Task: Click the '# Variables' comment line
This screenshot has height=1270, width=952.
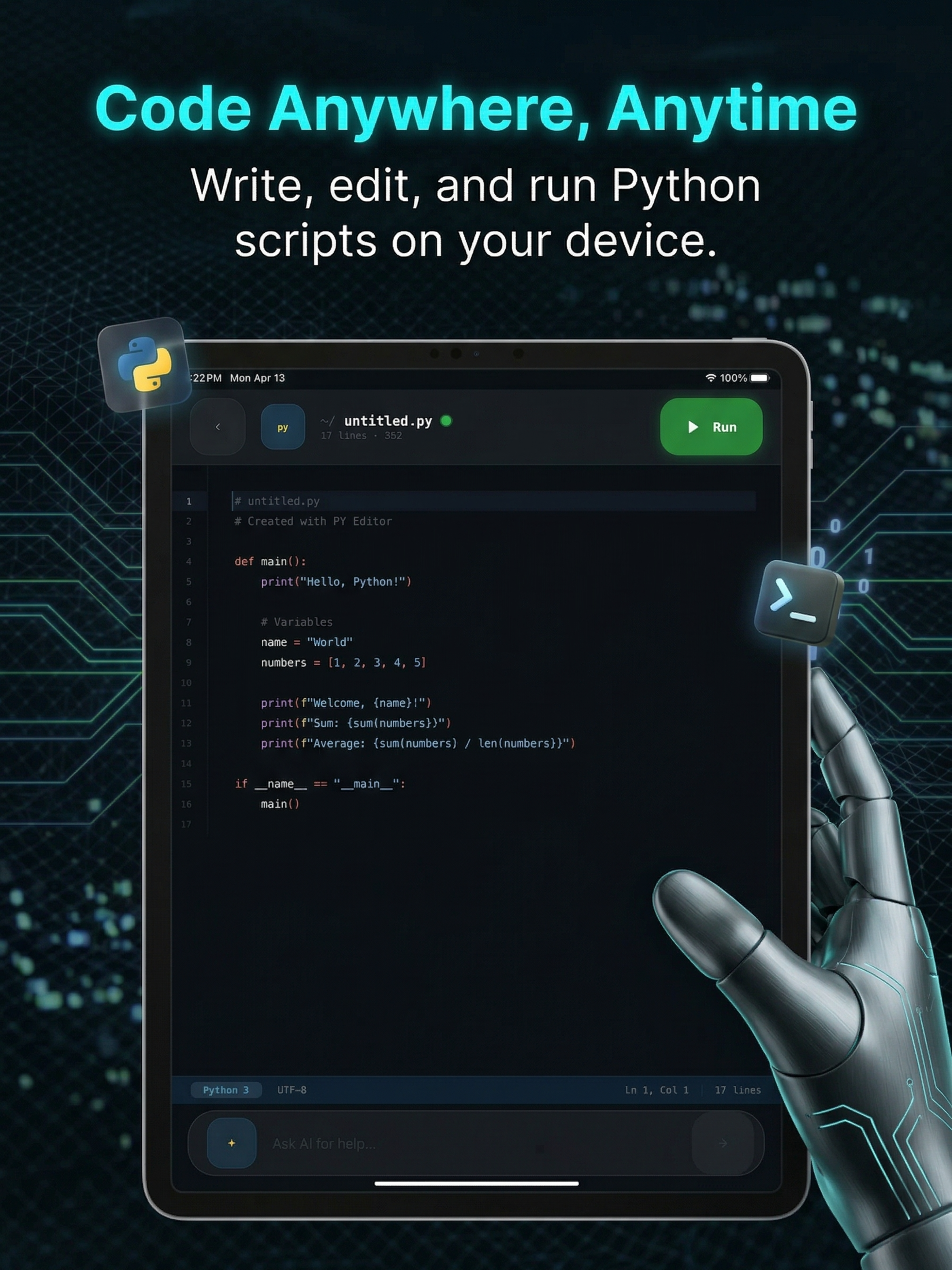Action: 296,622
